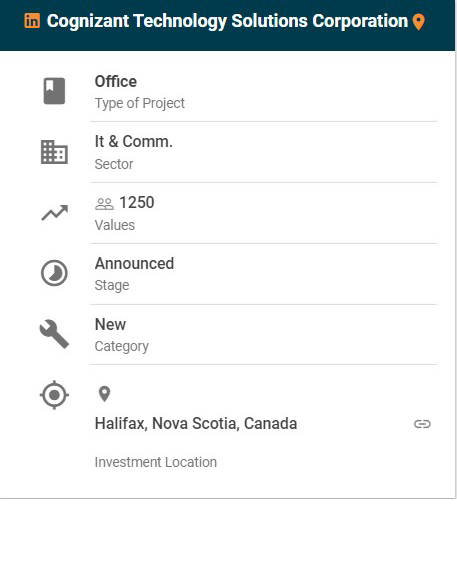Click the orange map pin in header

point(419,22)
